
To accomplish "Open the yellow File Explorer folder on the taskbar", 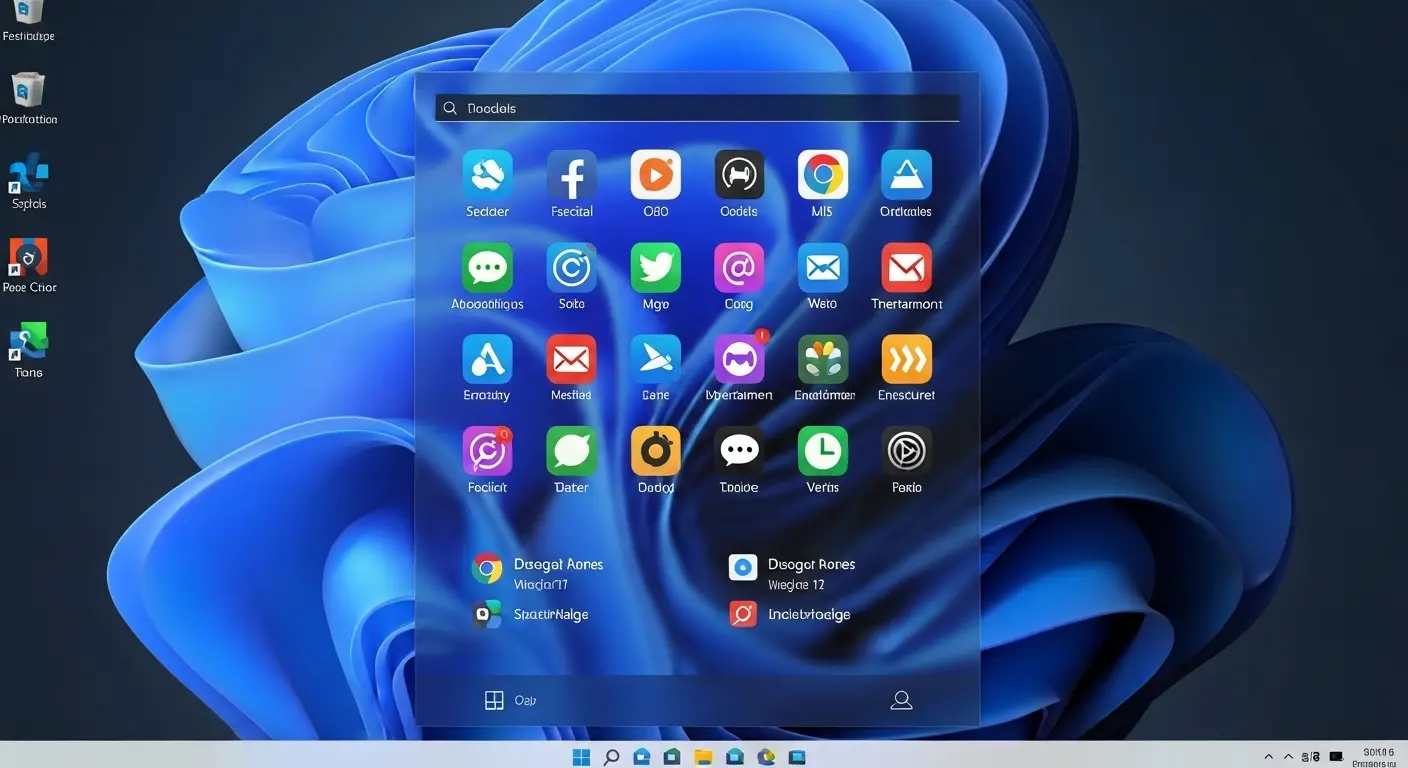I will (x=703, y=757).
